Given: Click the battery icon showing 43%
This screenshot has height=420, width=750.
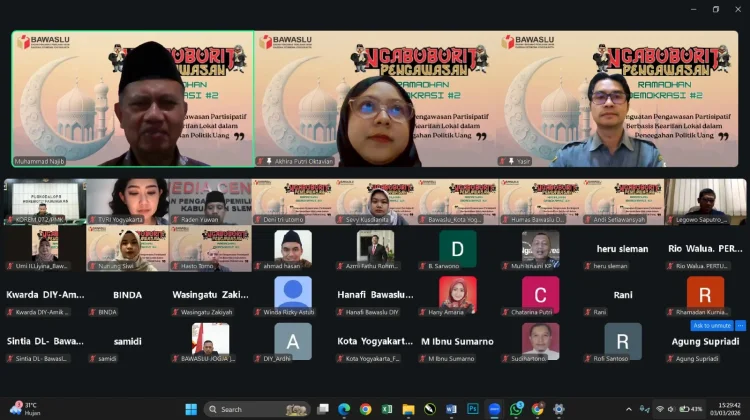Looking at the screenshot, I should pyautogui.click(x=691, y=409).
